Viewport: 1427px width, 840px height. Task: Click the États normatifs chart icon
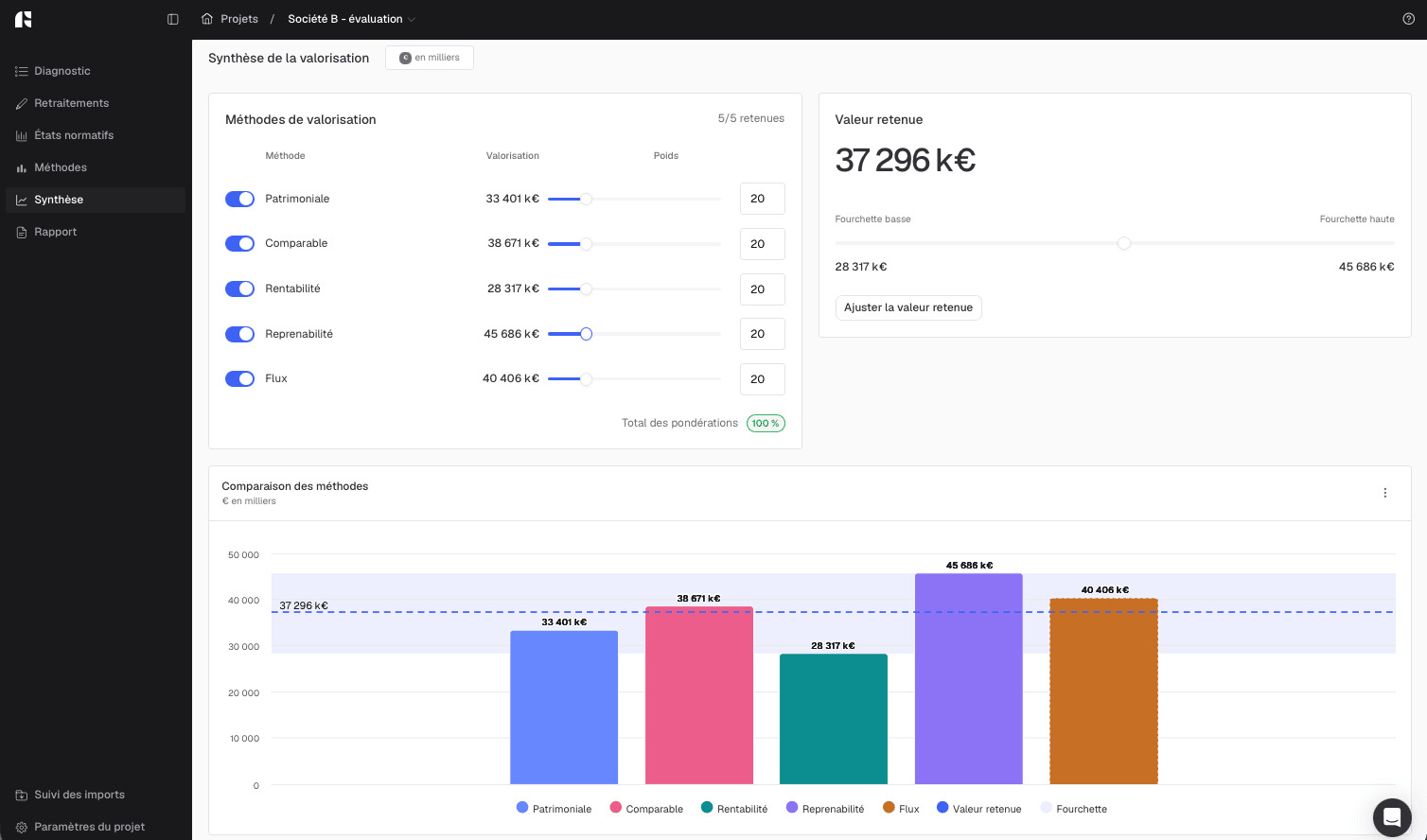(22, 135)
